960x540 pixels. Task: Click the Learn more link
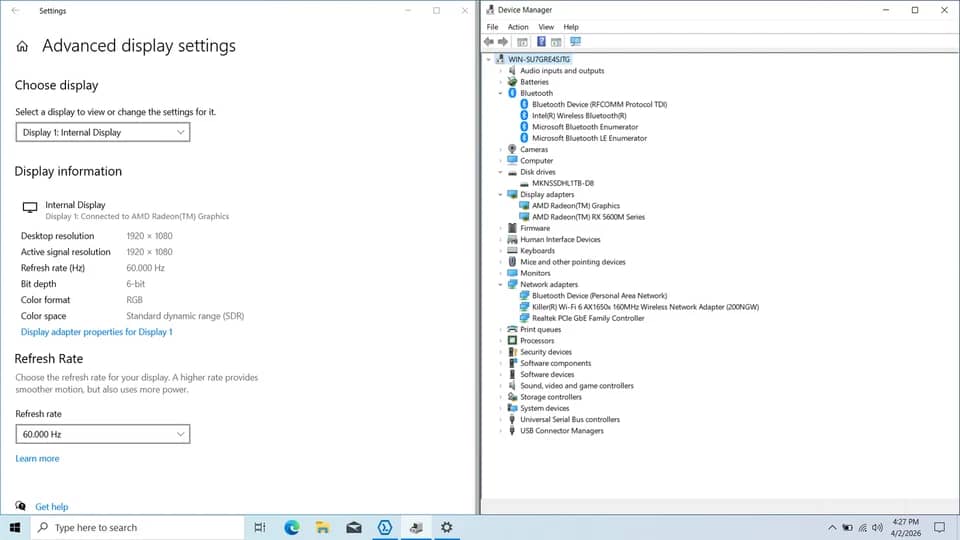[37, 459]
